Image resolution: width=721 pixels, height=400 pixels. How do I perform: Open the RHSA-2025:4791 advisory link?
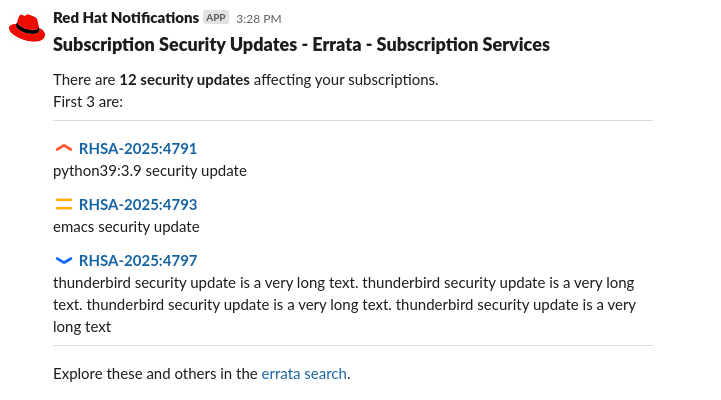point(138,149)
